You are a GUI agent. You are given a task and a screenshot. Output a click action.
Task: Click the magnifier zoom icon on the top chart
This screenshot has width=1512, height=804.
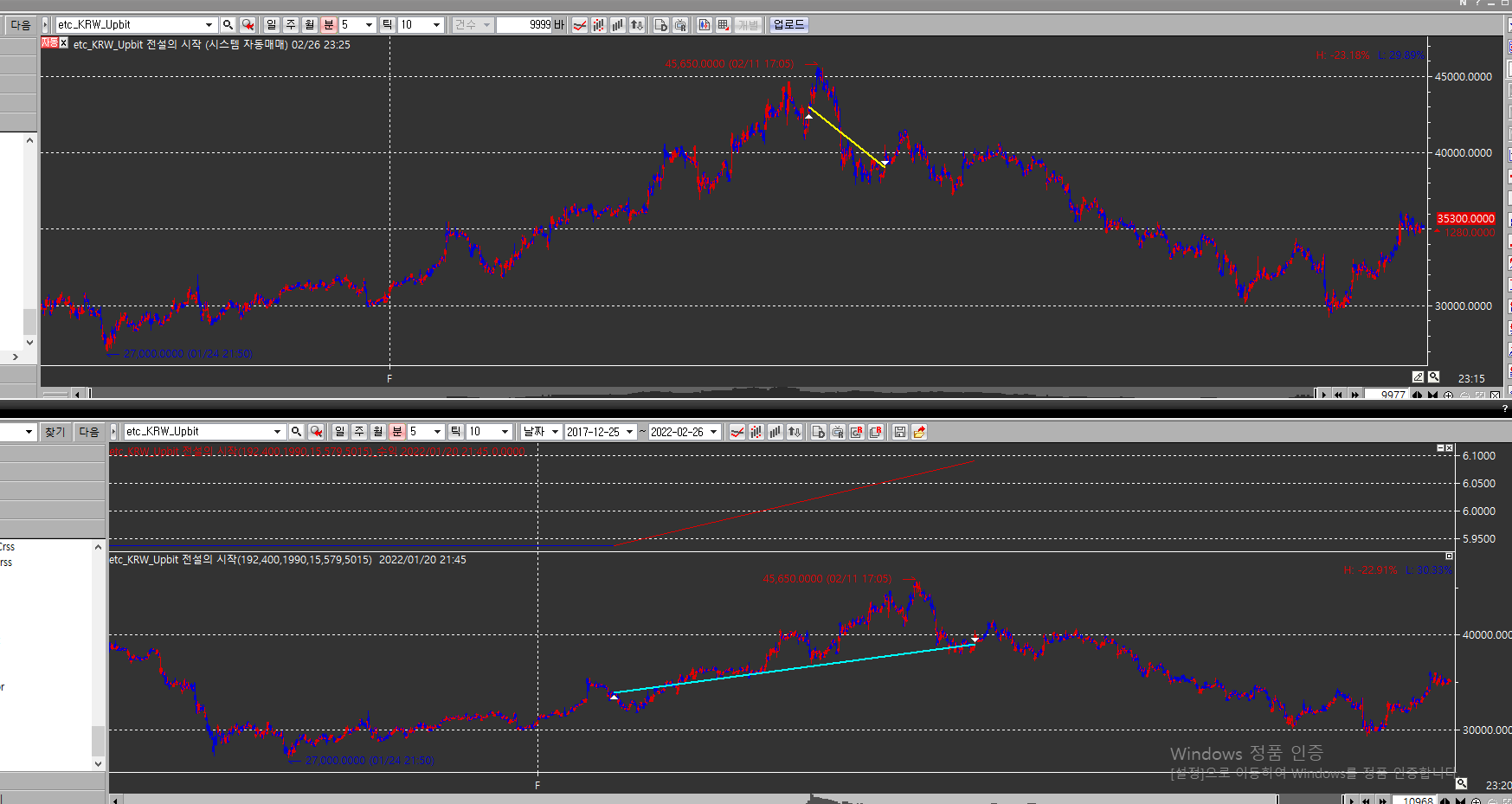pyautogui.click(x=1434, y=377)
